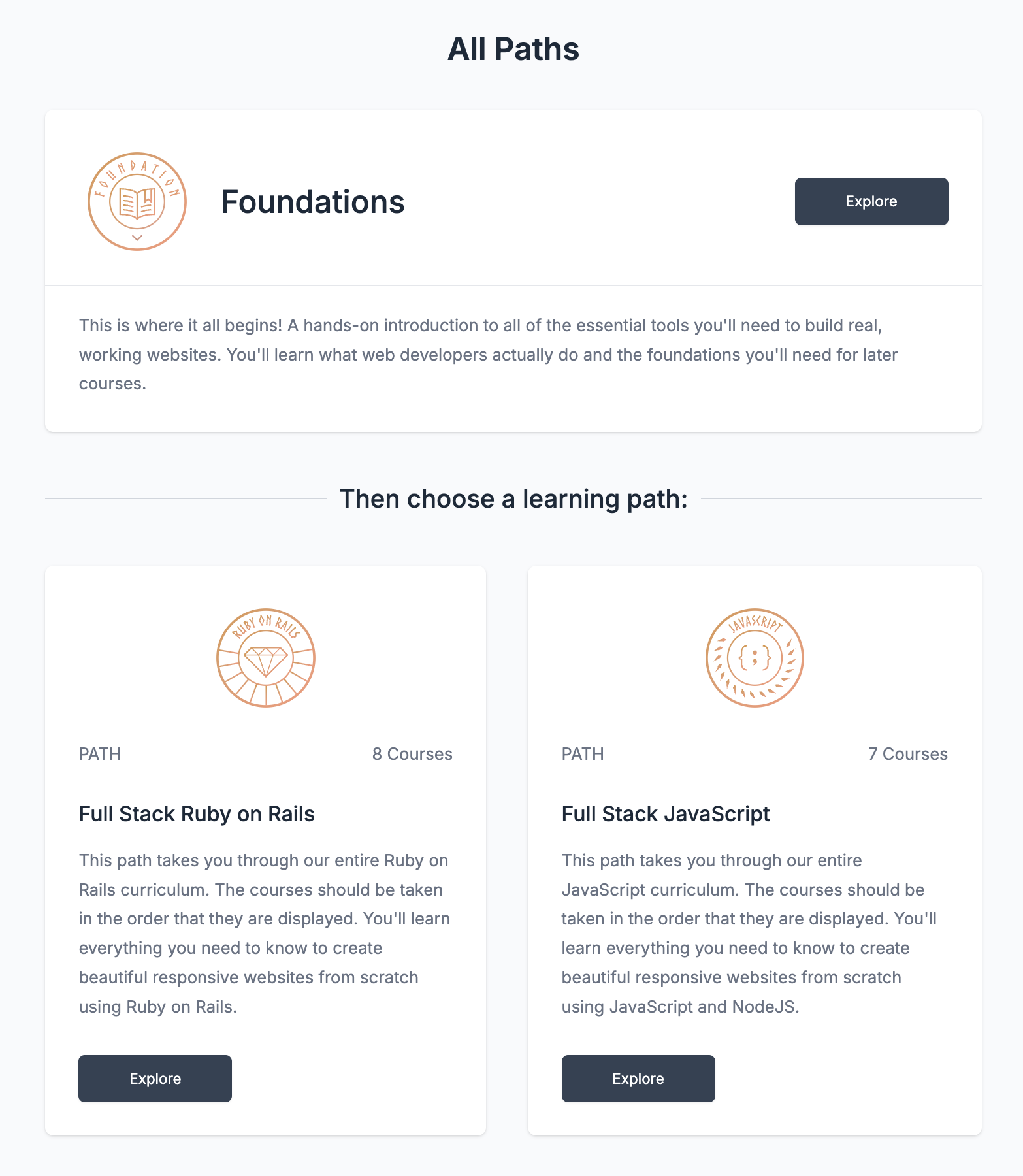Click the 8 Courses label on the Rails path
The width and height of the screenshot is (1023, 1176).
click(x=412, y=754)
